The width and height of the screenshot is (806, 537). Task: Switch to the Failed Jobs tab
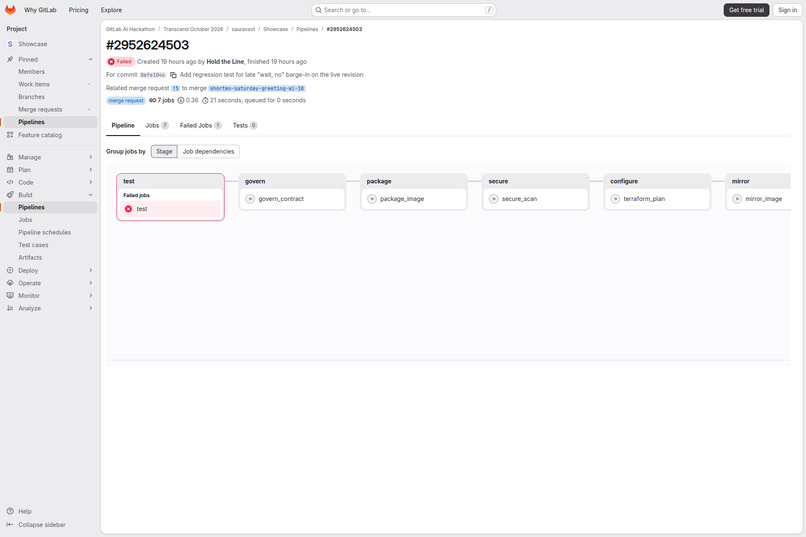click(x=200, y=125)
